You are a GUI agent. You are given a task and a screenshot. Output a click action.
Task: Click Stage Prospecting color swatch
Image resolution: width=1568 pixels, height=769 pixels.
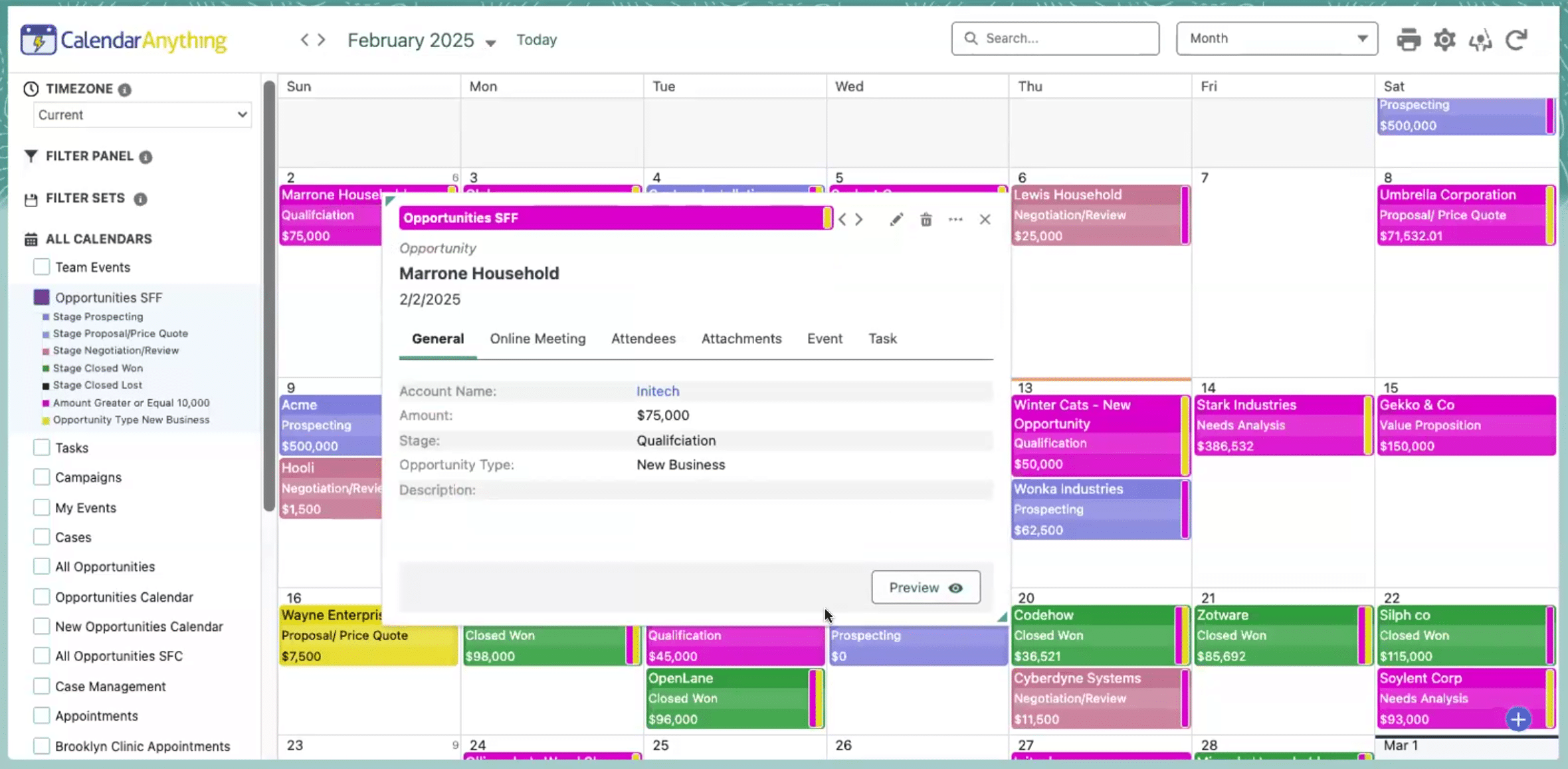tap(46, 317)
